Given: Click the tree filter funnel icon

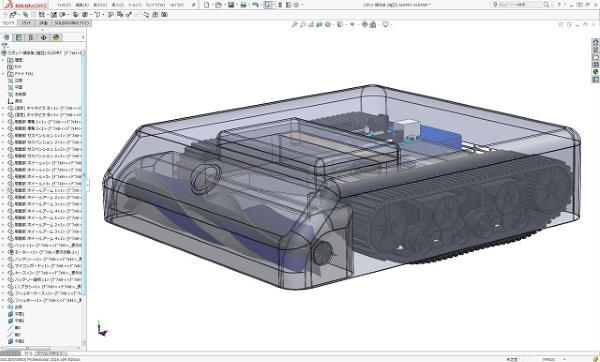Looking at the screenshot, I should (x=5, y=46).
